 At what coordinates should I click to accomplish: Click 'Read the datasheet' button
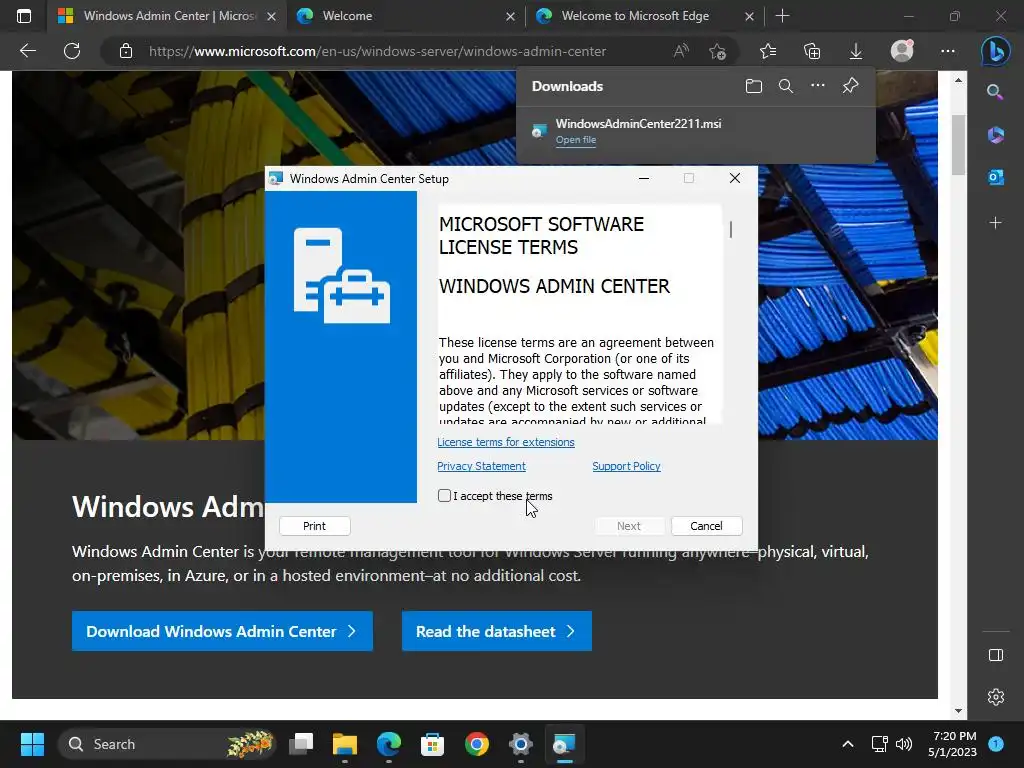(x=496, y=631)
